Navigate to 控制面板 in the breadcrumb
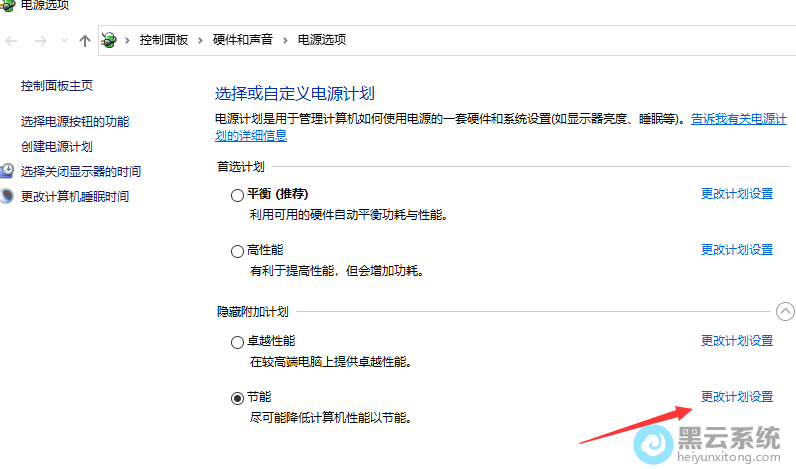Screen dimensions: 796x469 pyautogui.click(x=164, y=40)
